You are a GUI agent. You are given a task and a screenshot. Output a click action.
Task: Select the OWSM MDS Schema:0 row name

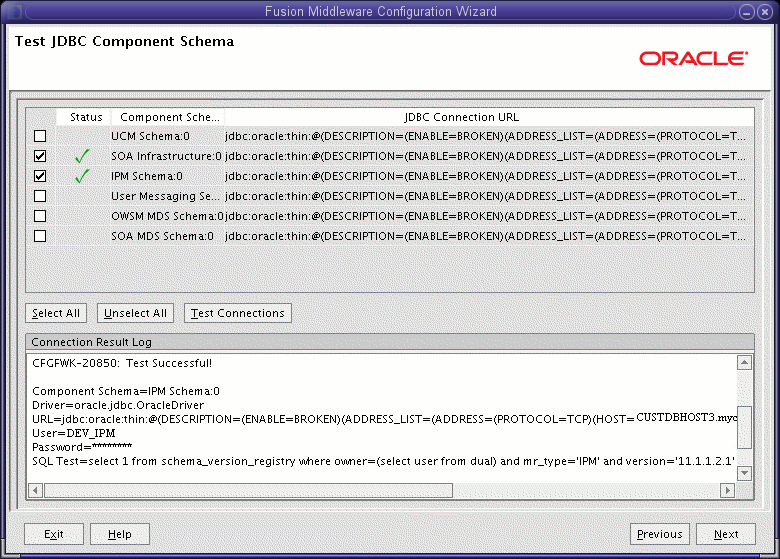(x=167, y=216)
